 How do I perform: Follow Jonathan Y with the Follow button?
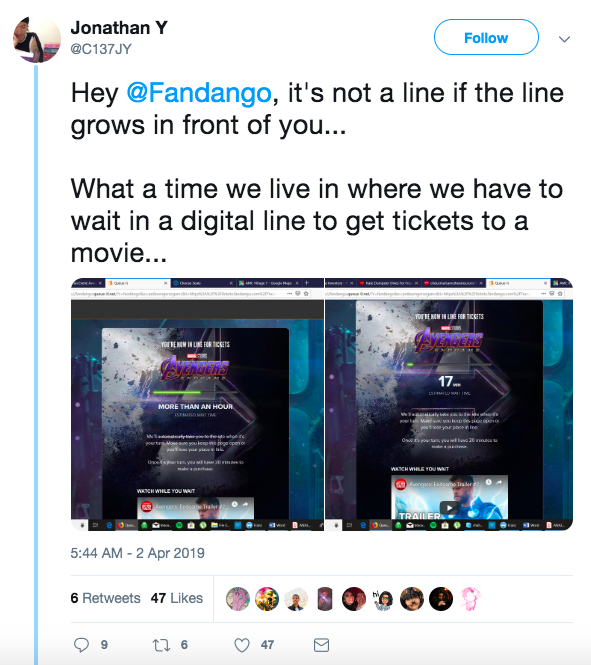click(486, 37)
